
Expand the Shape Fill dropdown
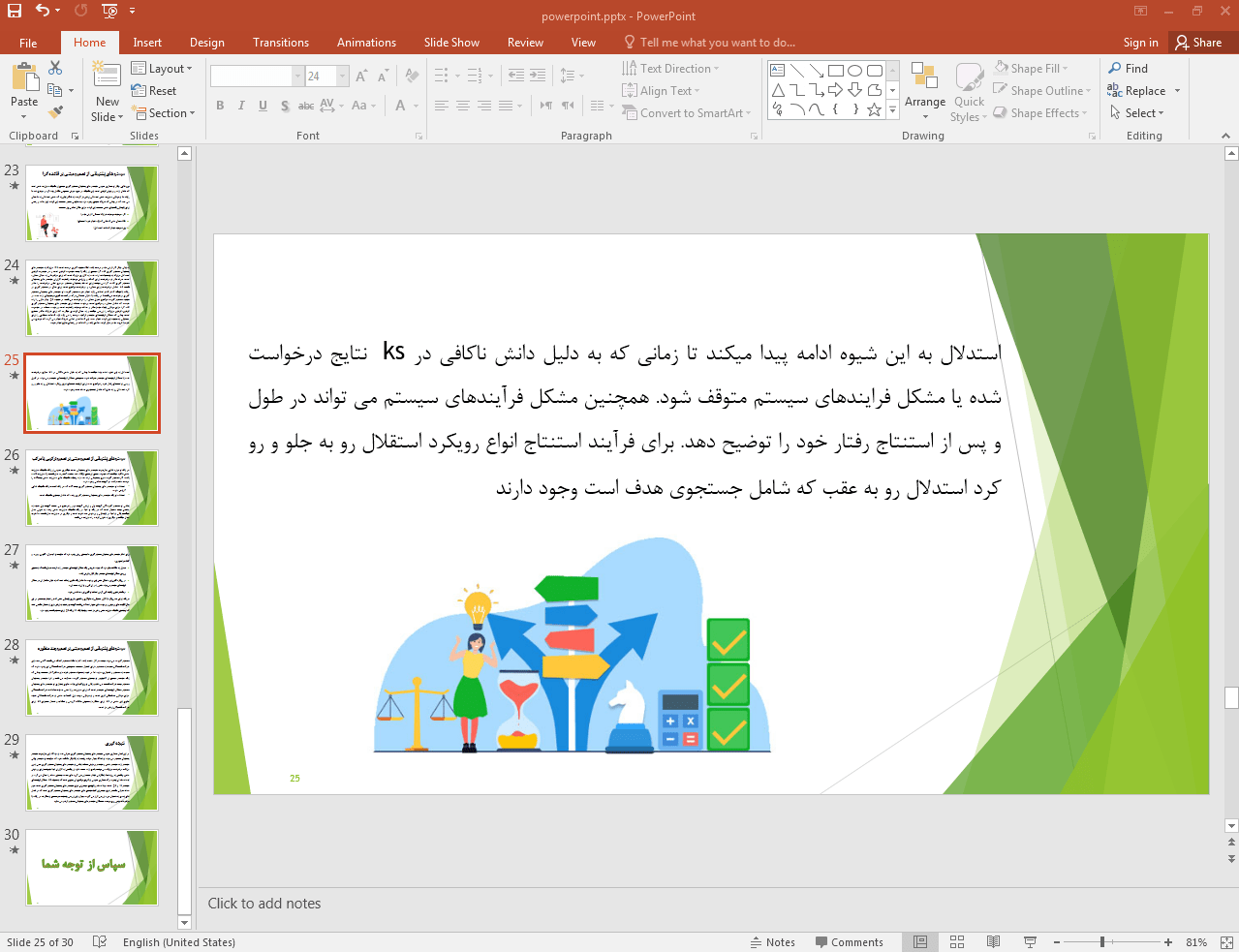click(x=1066, y=69)
